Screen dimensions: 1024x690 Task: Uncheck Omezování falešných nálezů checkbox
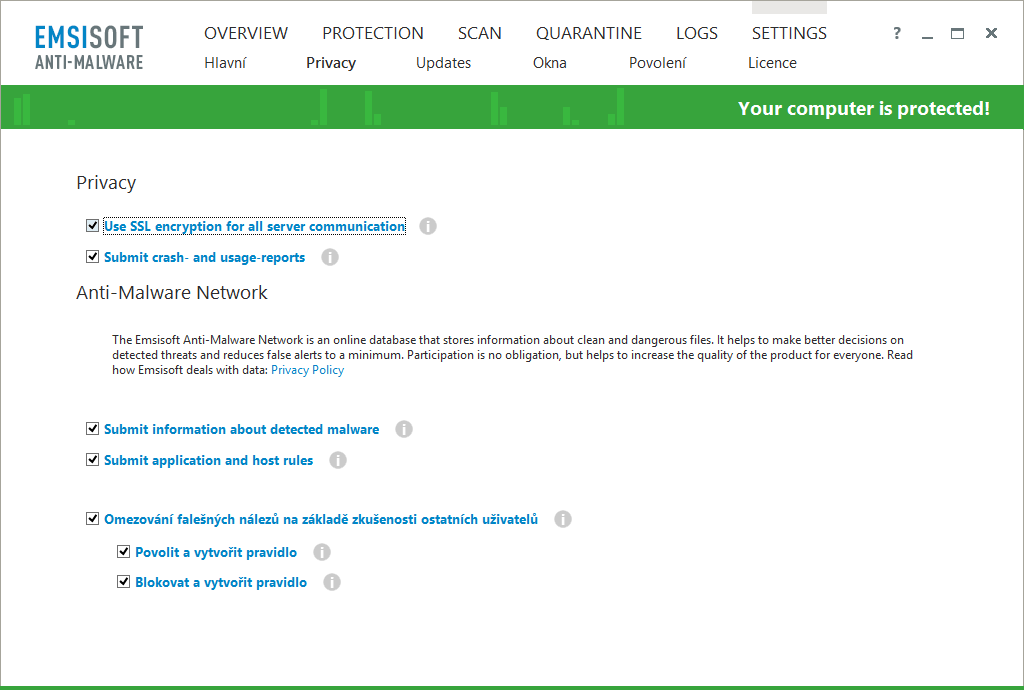(x=92, y=518)
